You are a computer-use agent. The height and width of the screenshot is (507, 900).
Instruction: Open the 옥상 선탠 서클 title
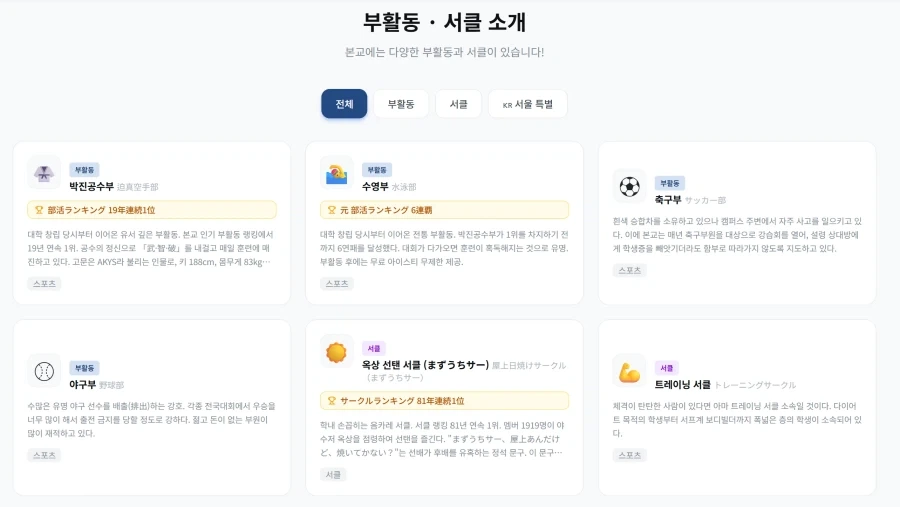[x=425, y=365]
